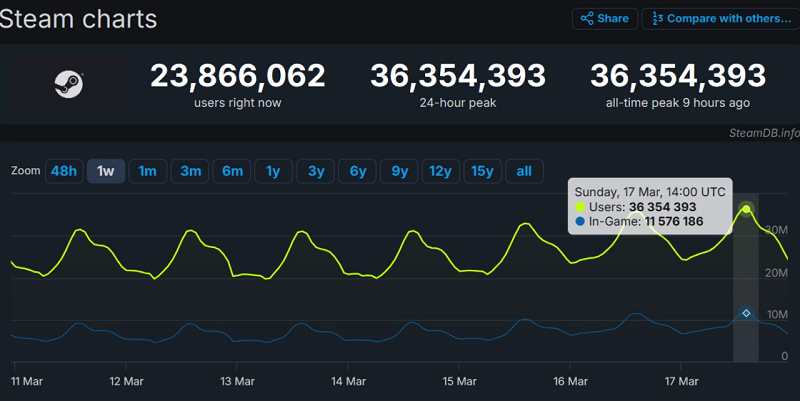Screen dimensions: 800x401
Task: Choose the 3m zoom option
Action: (x=190, y=171)
